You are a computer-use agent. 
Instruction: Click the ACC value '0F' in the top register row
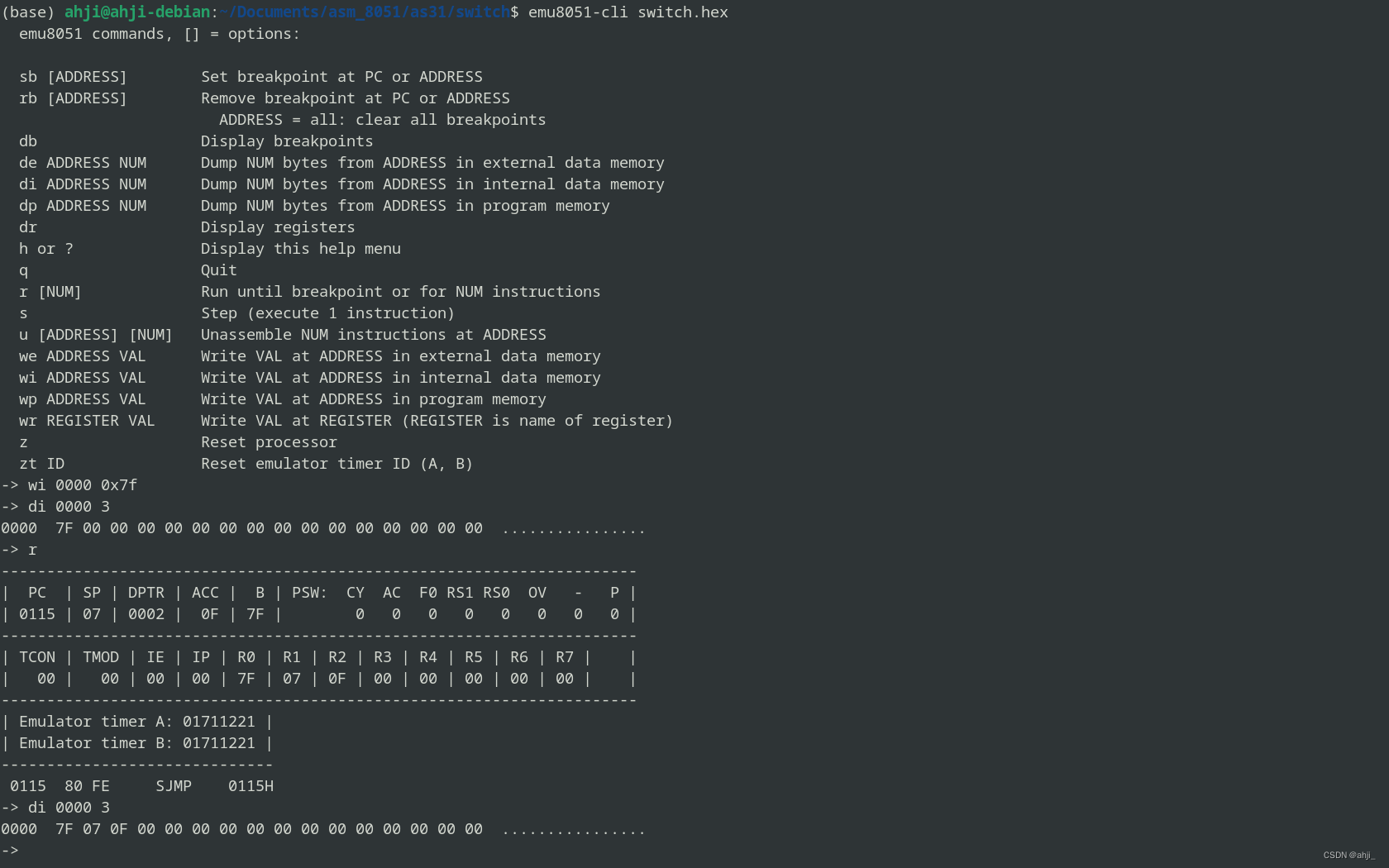tap(210, 614)
